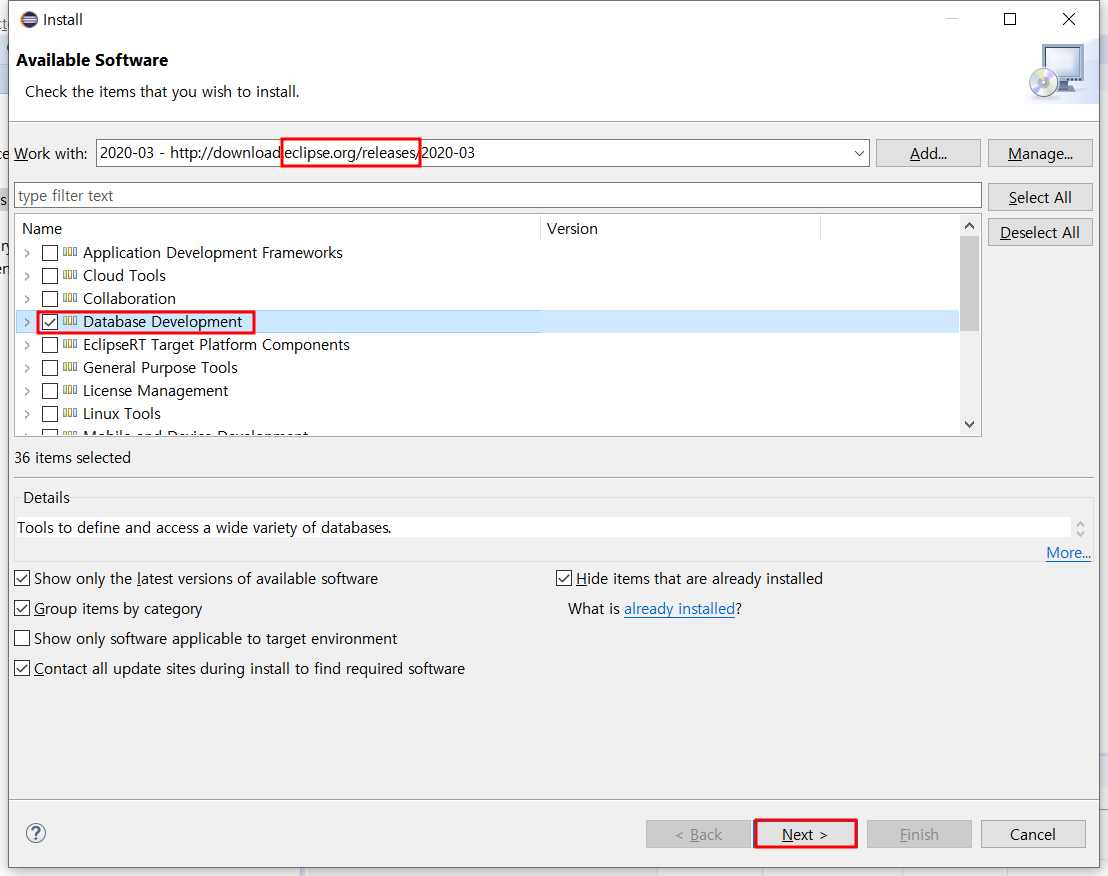Open the Work with site dropdown
The height and width of the screenshot is (876, 1108).
[x=859, y=153]
